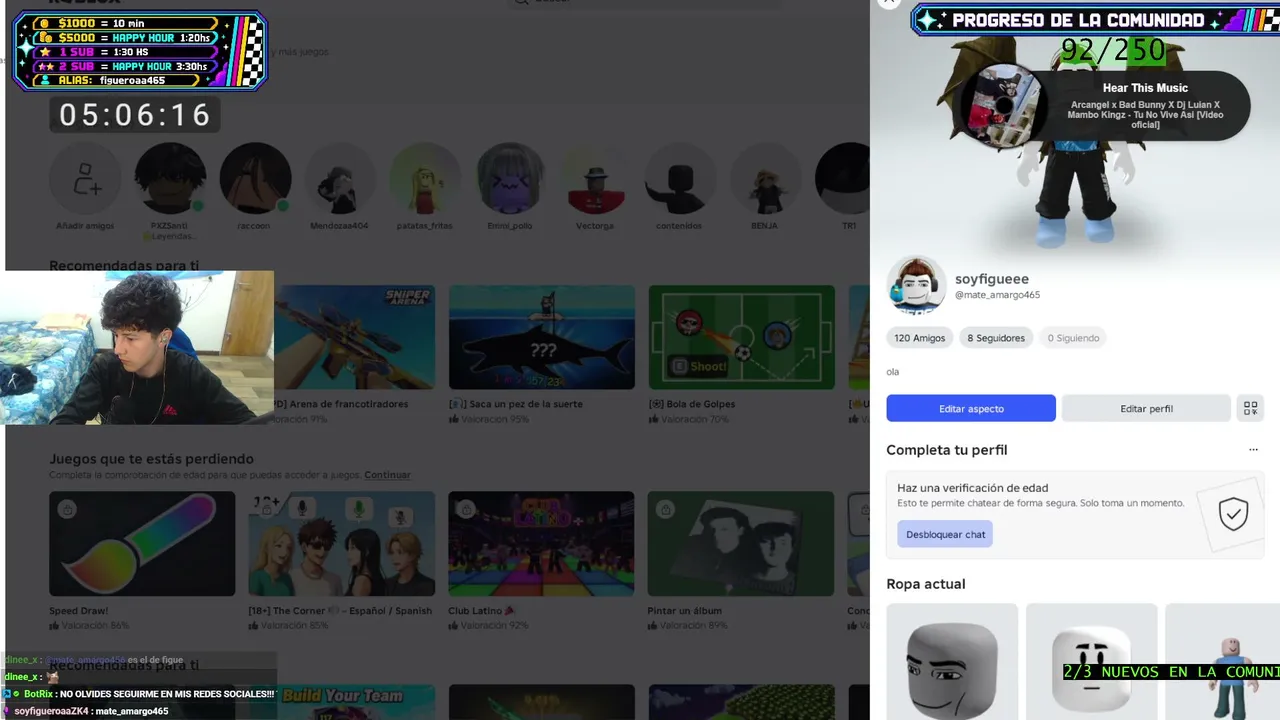The image size is (1280, 720).
Task: Open the 120 Amigos list
Action: coord(919,338)
